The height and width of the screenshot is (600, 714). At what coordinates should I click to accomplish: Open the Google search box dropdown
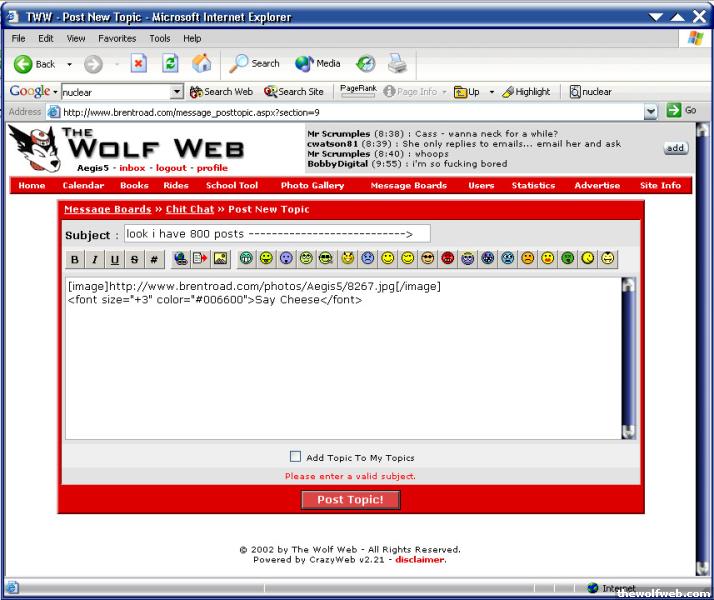pyautogui.click(x=177, y=92)
